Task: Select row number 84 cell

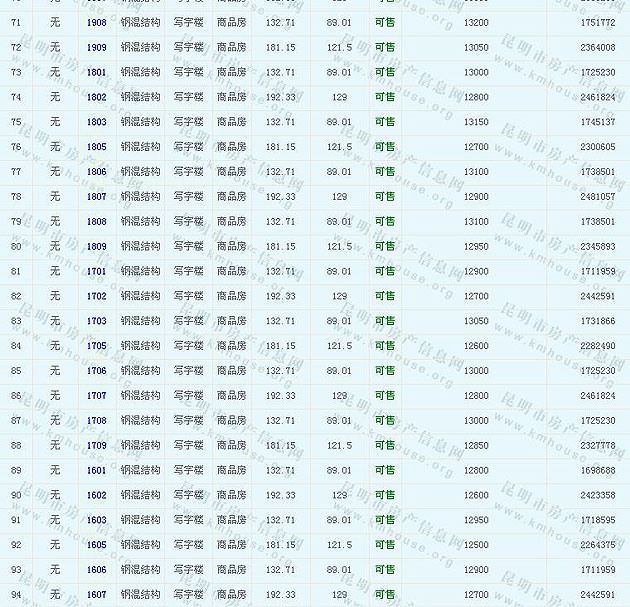Action: [16, 346]
